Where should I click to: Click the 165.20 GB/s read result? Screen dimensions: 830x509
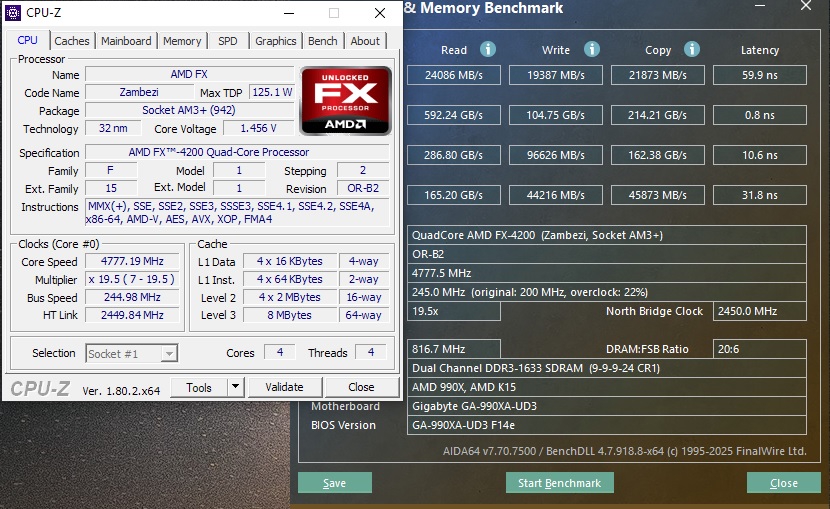click(454, 195)
